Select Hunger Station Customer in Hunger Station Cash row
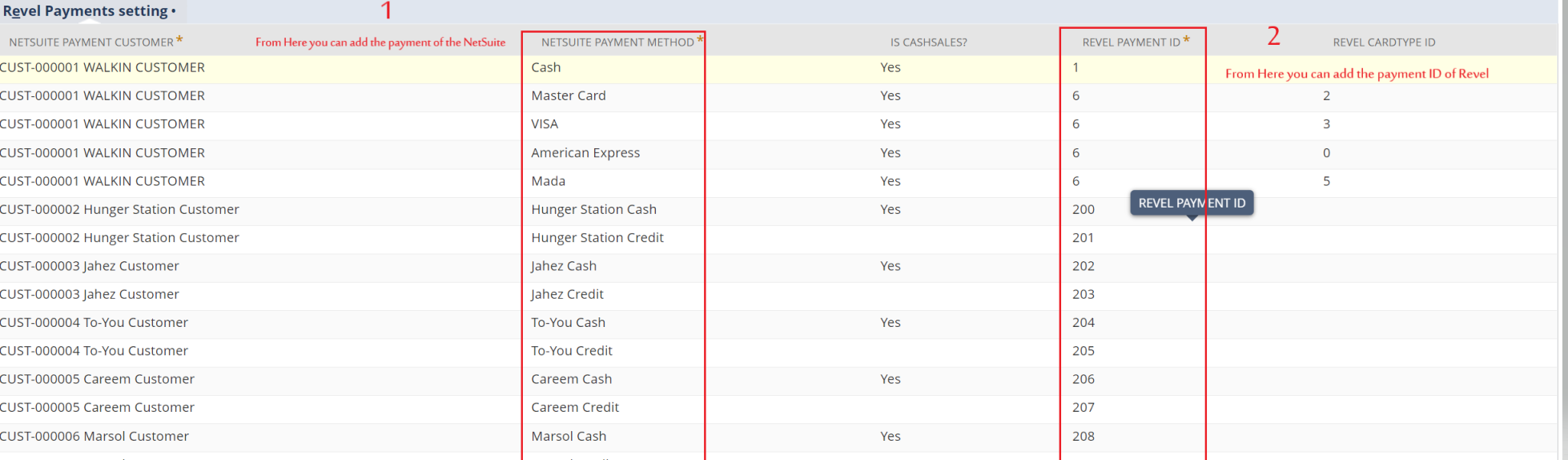This screenshot has height=460, width=1568. tap(119, 209)
